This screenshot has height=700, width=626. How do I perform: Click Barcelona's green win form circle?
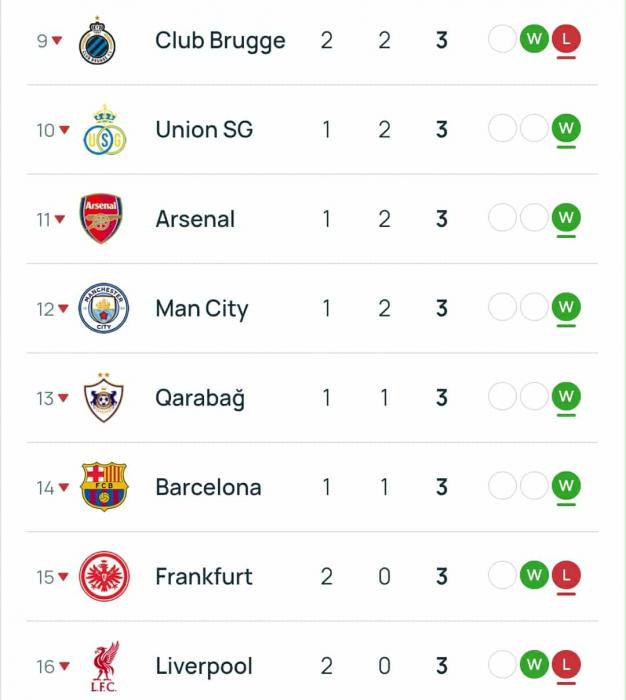tap(566, 486)
